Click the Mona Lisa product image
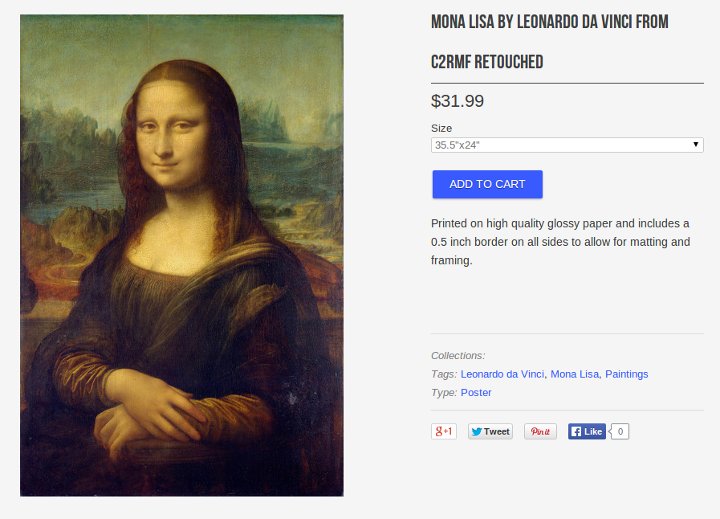Viewport: 720px width, 519px height. (x=182, y=255)
